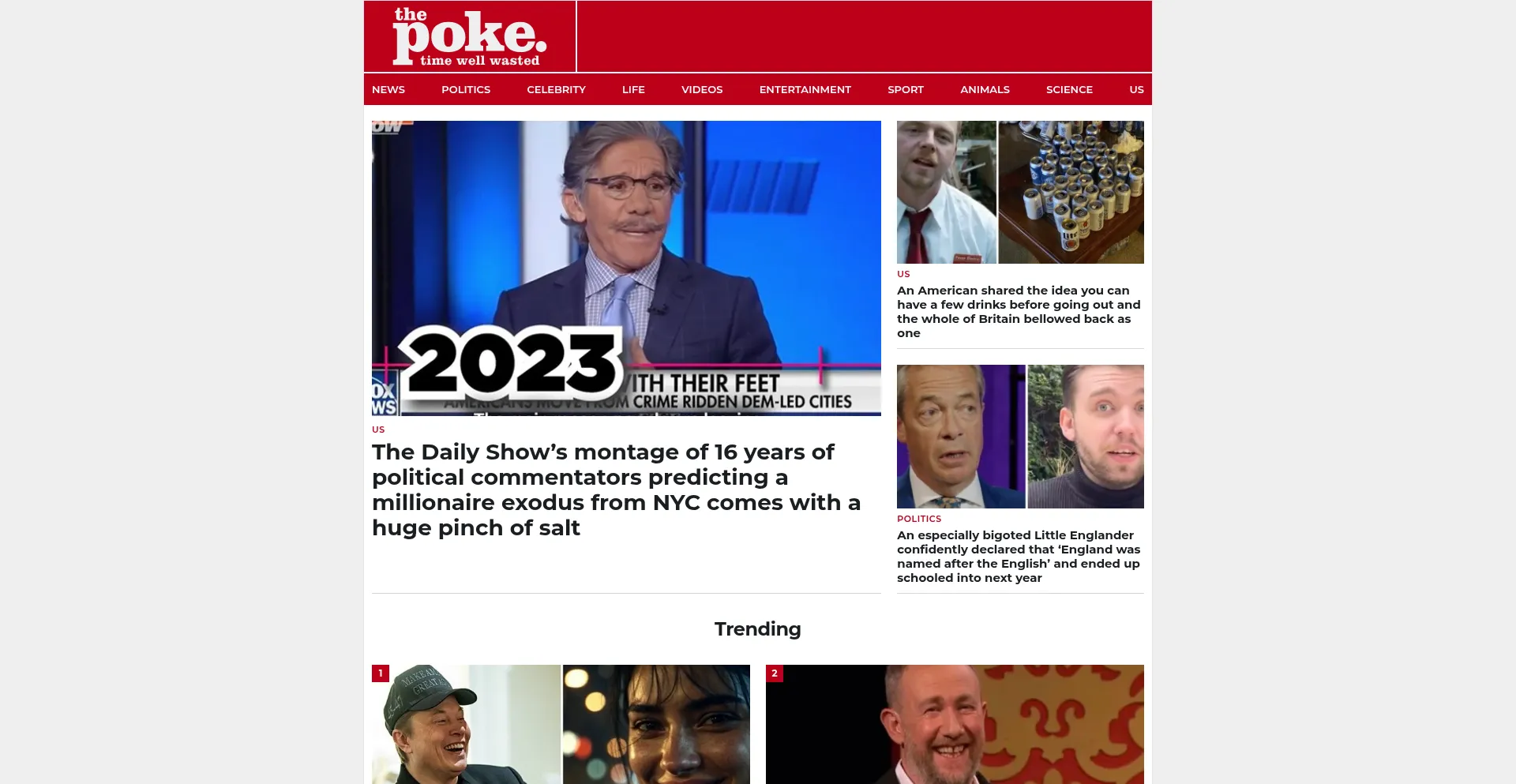Open the NEWS menu section
The height and width of the screenshot is (784, 1516).
coord(388,89)
